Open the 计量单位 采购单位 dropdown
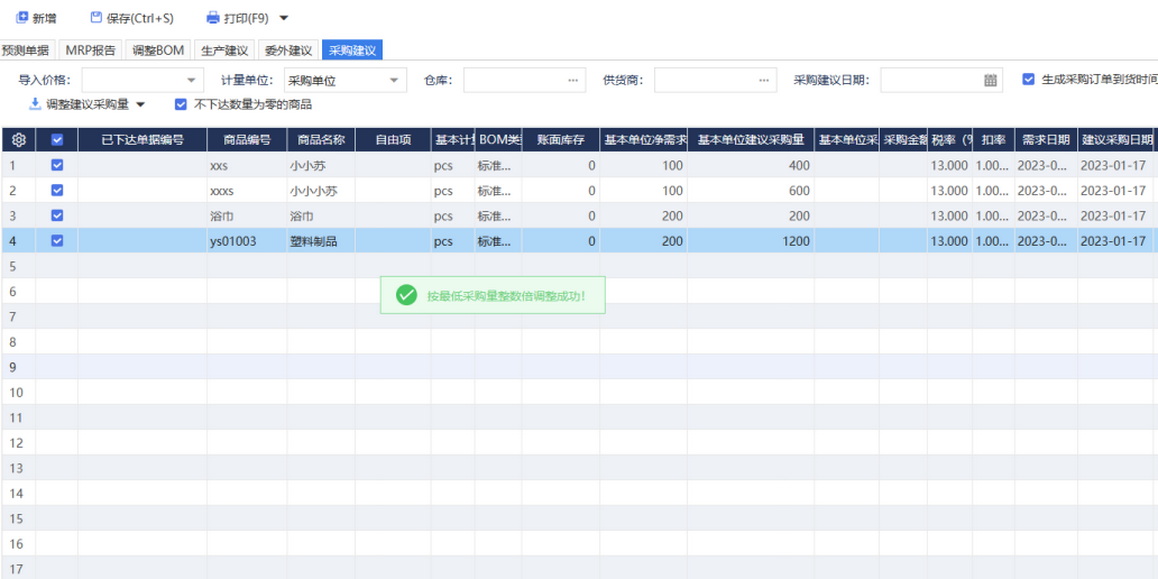The image size is (1158, 579). (x=394, y=80)
